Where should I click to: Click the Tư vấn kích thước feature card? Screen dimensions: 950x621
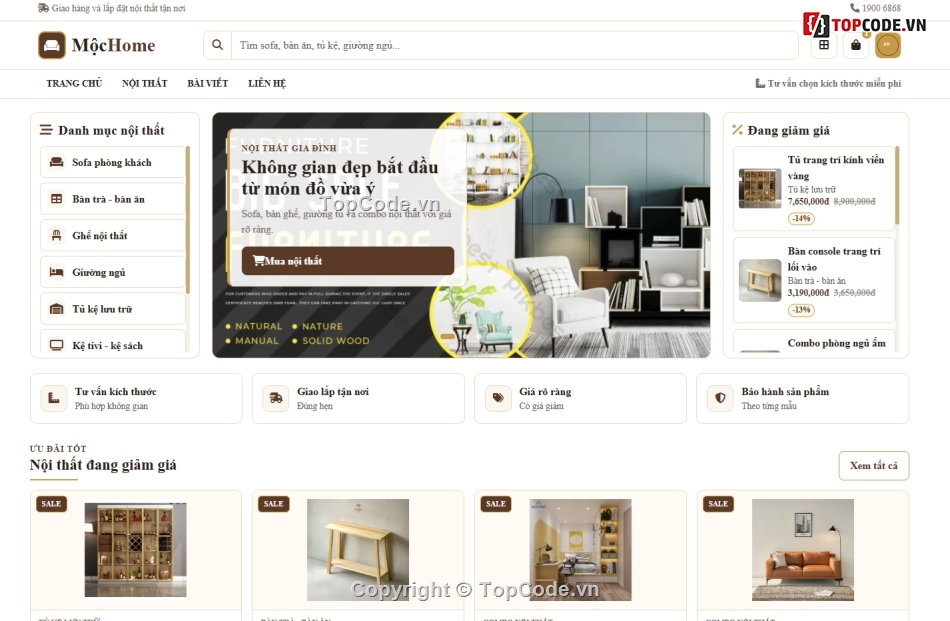pyautogui.click(x=136, y=399)
